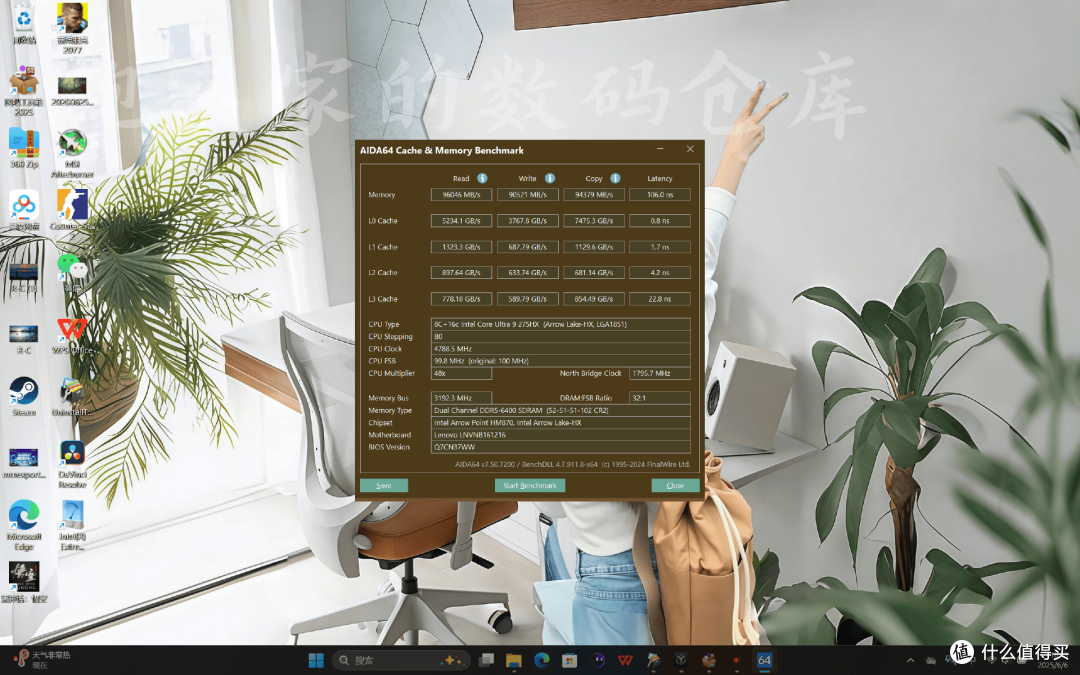The width and height of the screenshot is (1080, 675).
Task: Open the weather widget on the taskbar
Action: (43, 660)
